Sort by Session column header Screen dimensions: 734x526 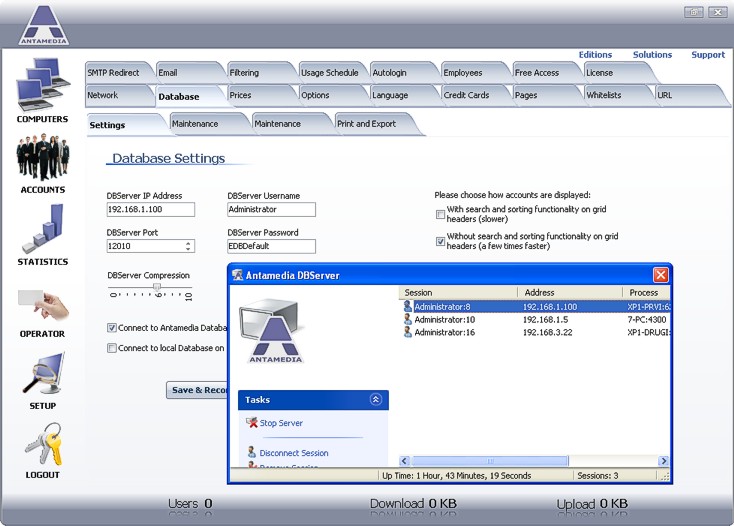tap(458, 292)
